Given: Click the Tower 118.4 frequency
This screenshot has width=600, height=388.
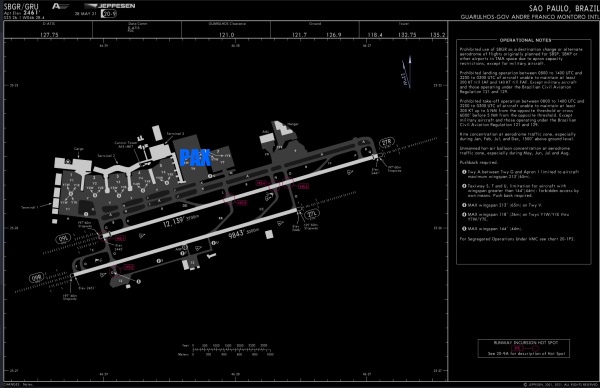Looking at the screenshot, I should (375, 35).
